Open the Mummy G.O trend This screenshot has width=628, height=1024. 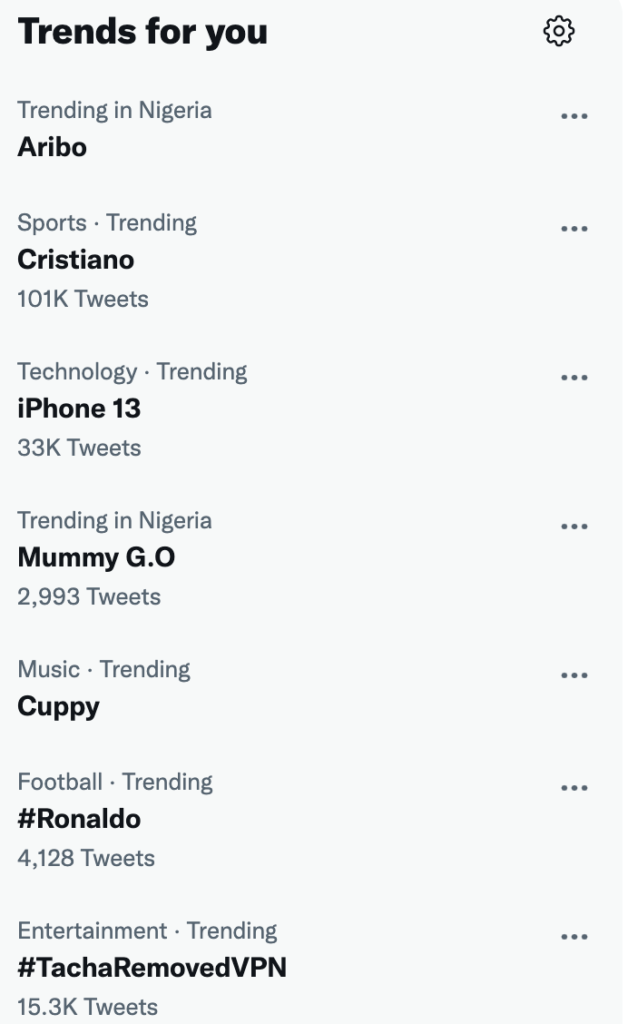coord(96,558)
